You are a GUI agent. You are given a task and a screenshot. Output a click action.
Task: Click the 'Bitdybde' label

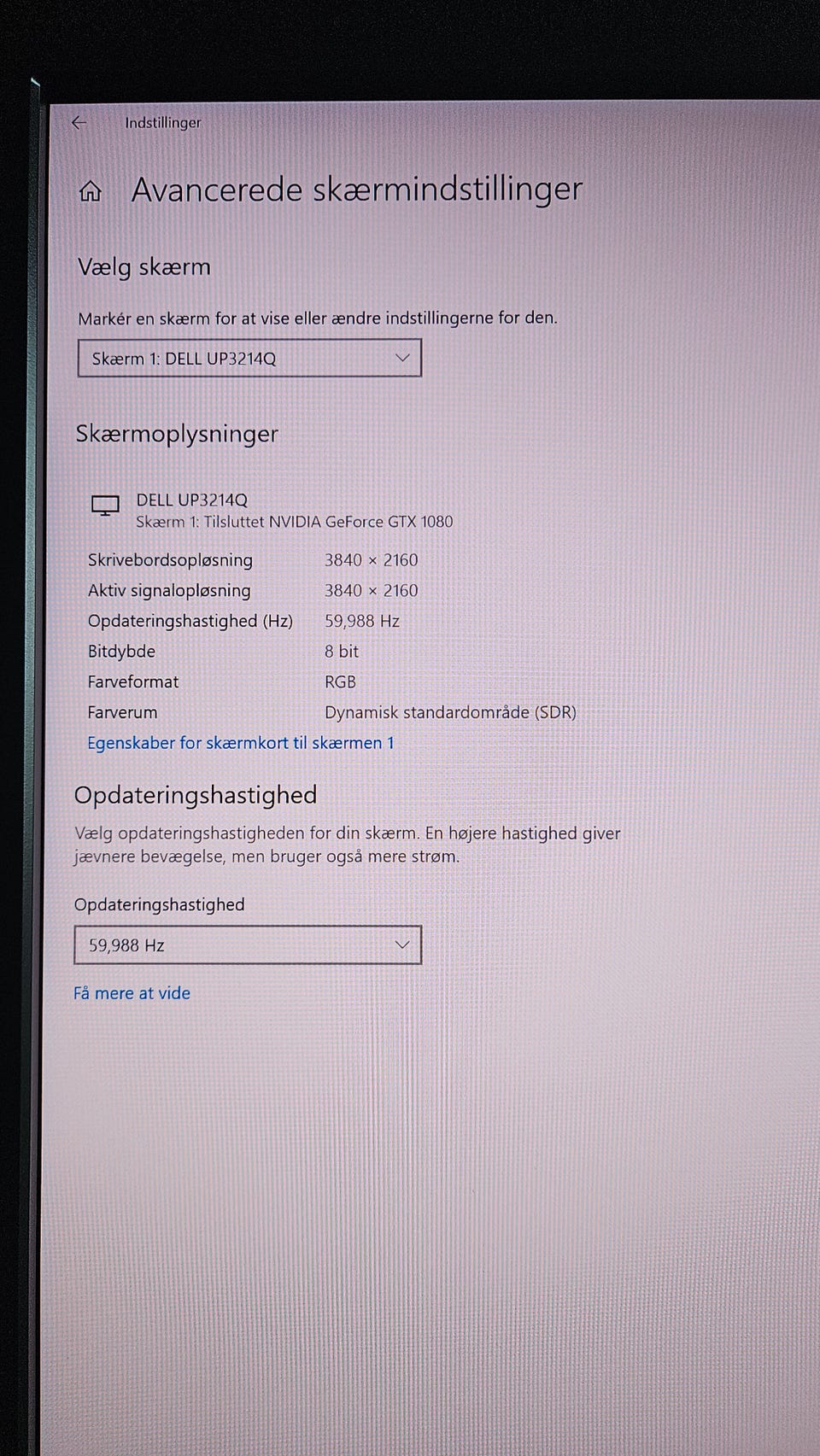121,652
